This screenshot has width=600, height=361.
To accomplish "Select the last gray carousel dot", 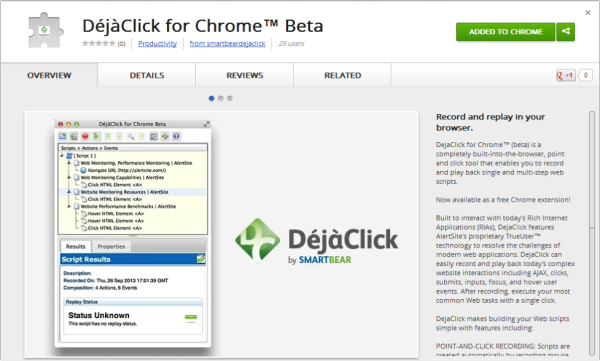I will (230, 98).
